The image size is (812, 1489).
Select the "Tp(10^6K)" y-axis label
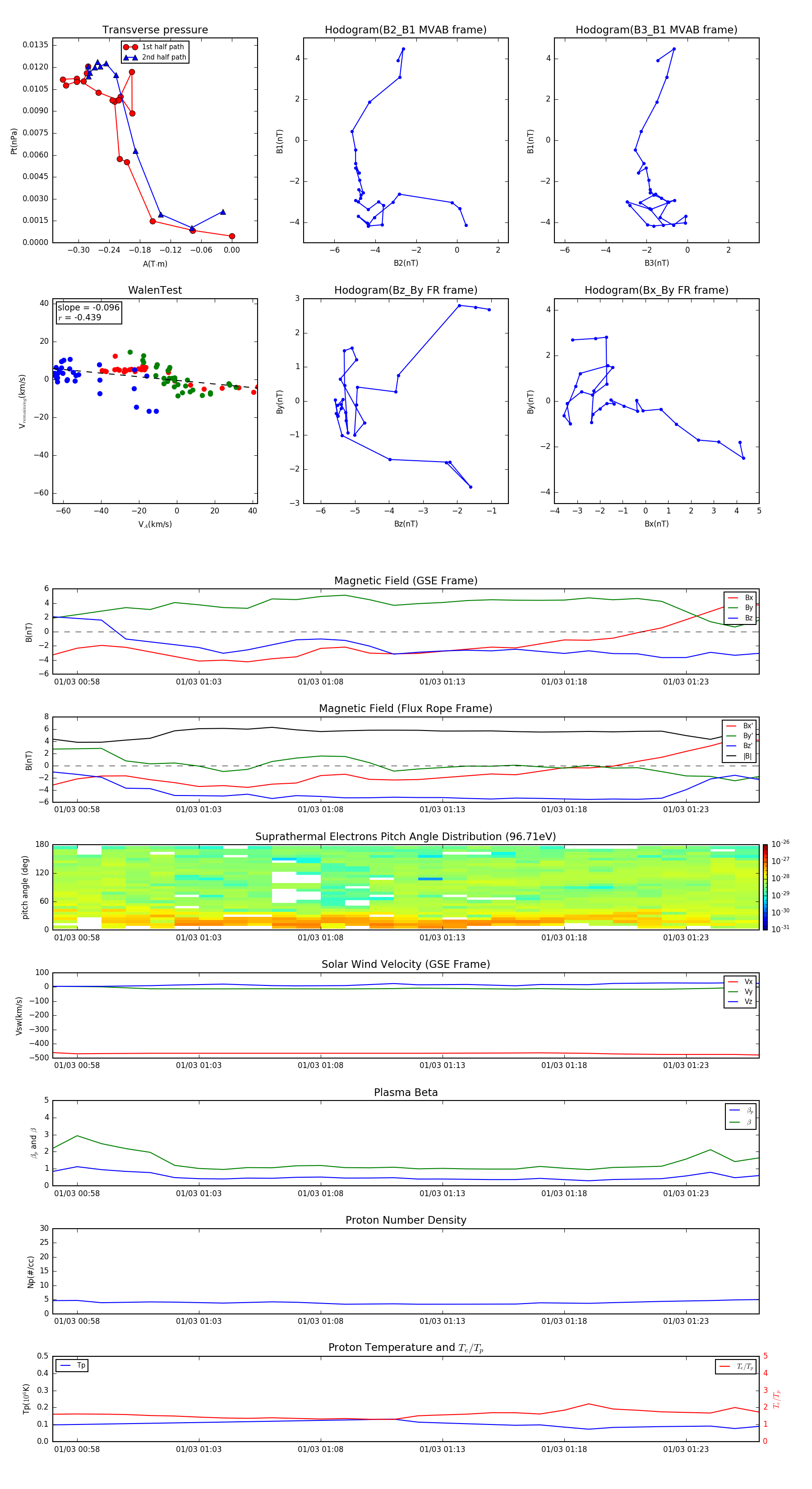26,1399
